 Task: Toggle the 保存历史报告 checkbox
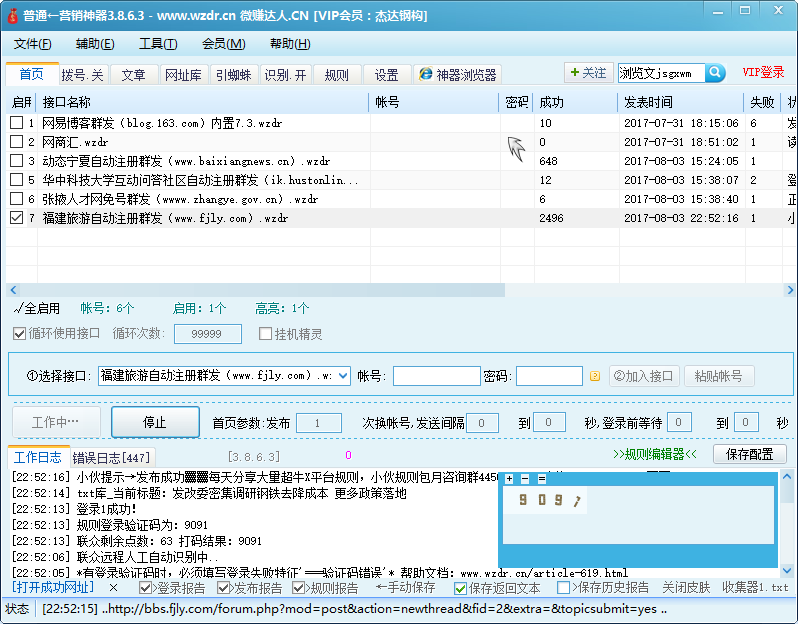pyautogui.click(x=564, y=588)
